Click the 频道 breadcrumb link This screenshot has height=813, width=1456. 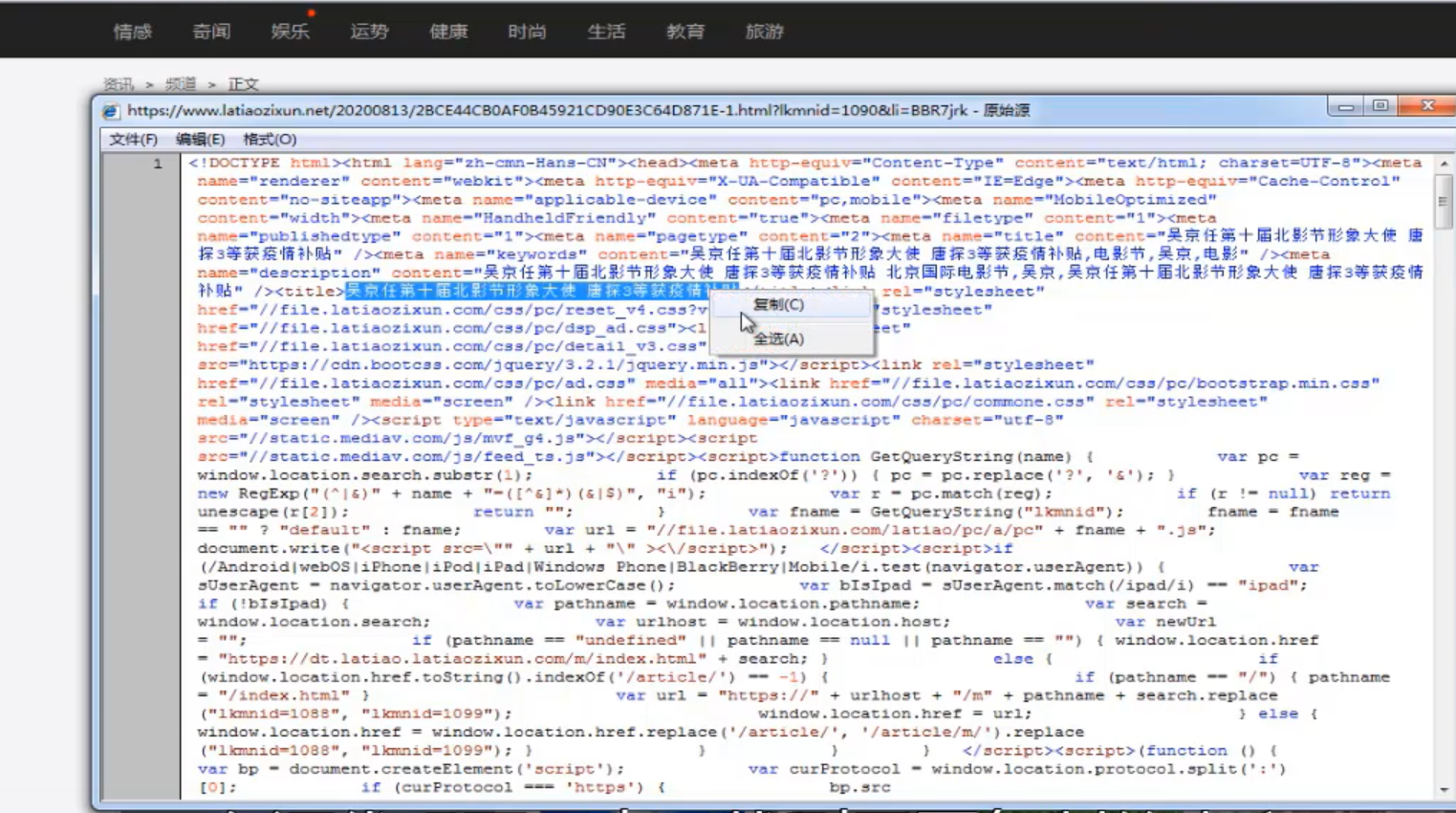181,84
